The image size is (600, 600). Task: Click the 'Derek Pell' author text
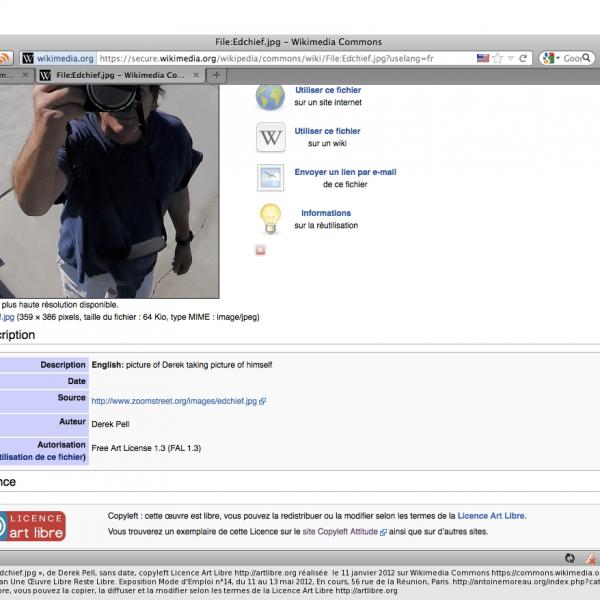[110, 424]
